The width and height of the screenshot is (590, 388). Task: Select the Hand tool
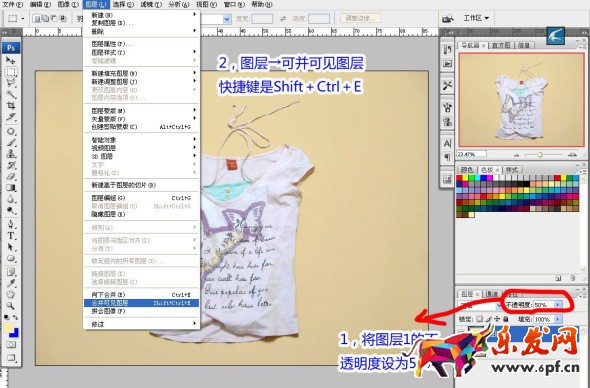(11, 294)
